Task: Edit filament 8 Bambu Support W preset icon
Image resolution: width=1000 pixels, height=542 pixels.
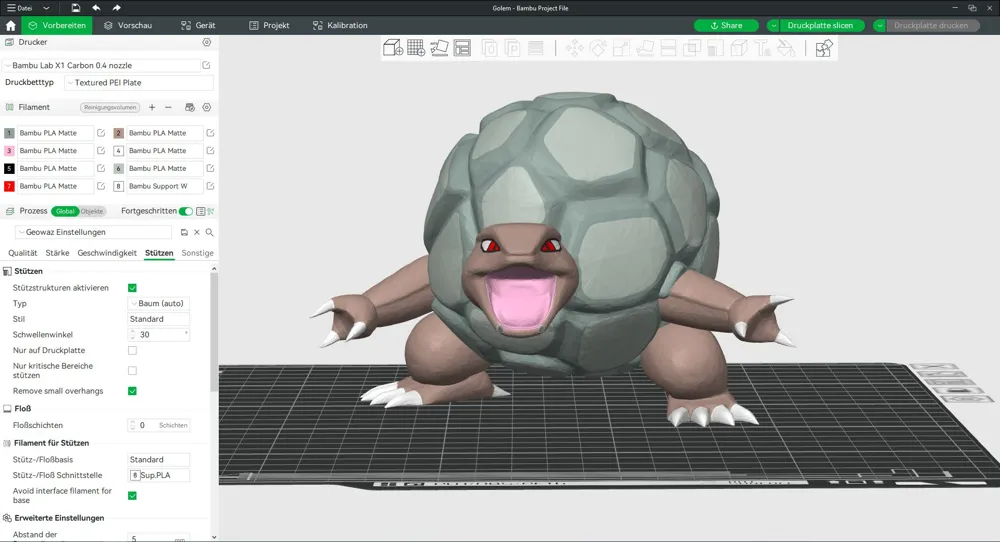Action: [210, 186]
